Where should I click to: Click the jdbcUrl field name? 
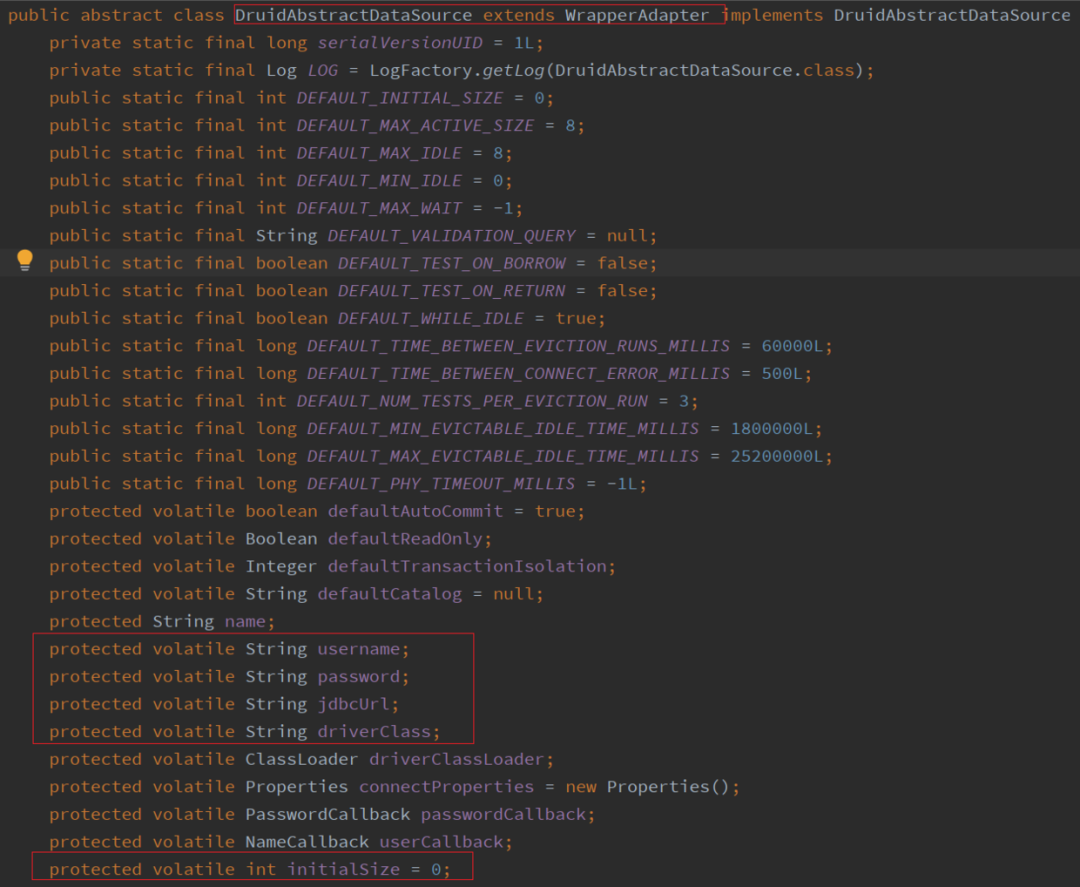pyautogui.click(x=353, y=704)
